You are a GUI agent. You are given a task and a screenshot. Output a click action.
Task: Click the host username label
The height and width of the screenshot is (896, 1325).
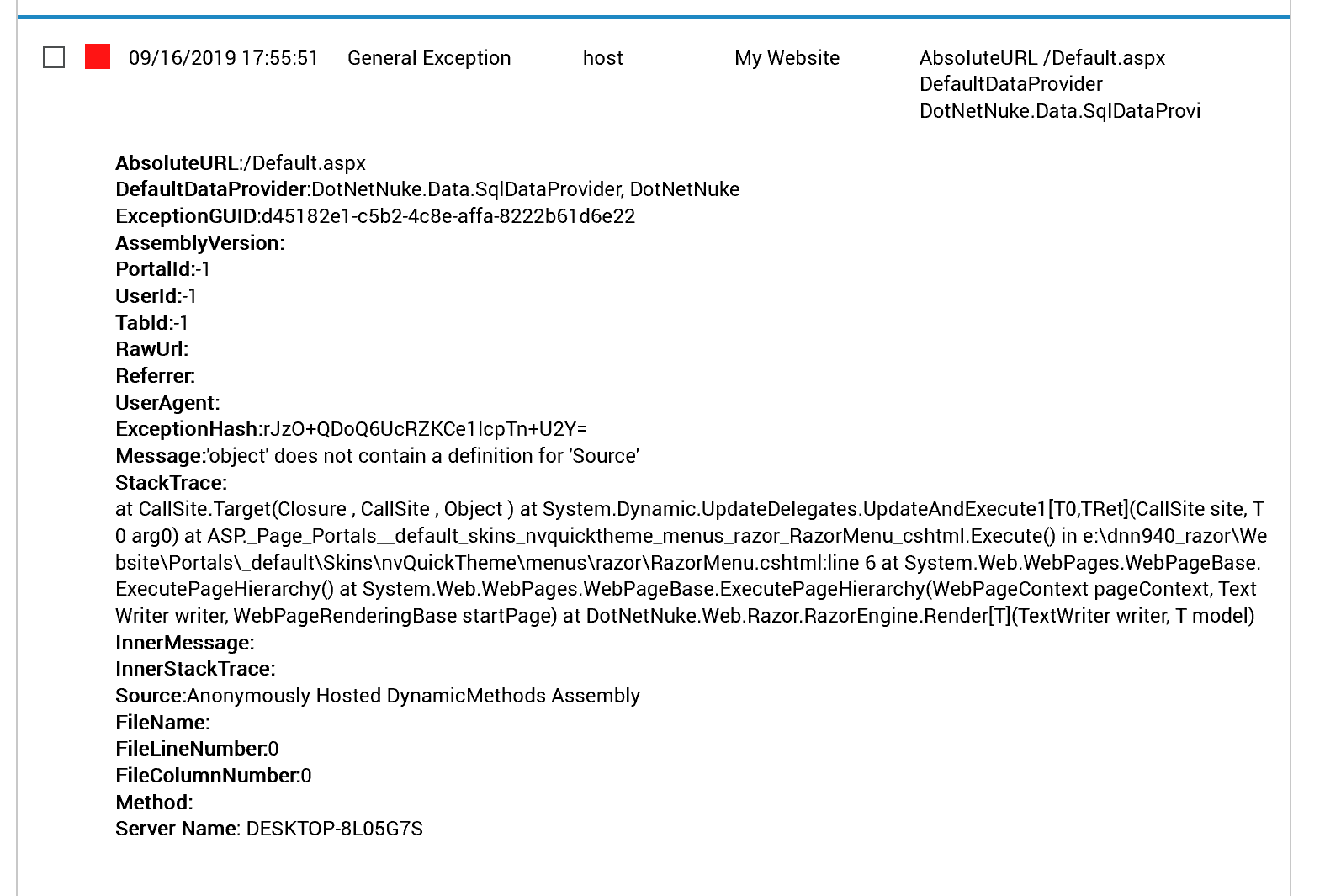point(602,58)
